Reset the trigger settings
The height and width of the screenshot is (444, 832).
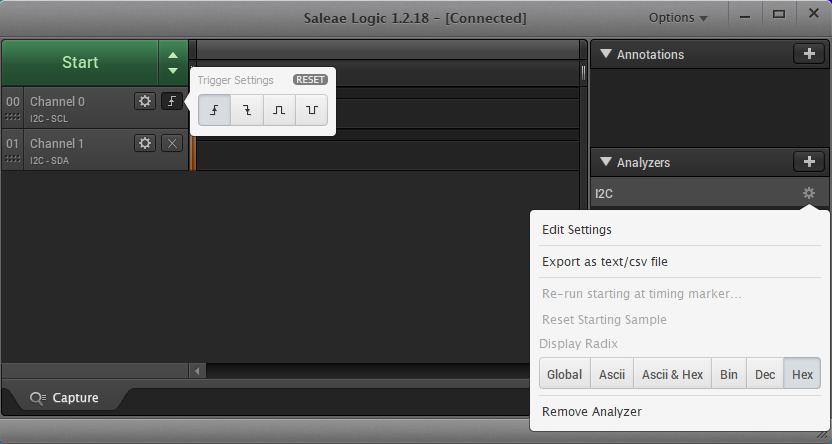[310, 80]
